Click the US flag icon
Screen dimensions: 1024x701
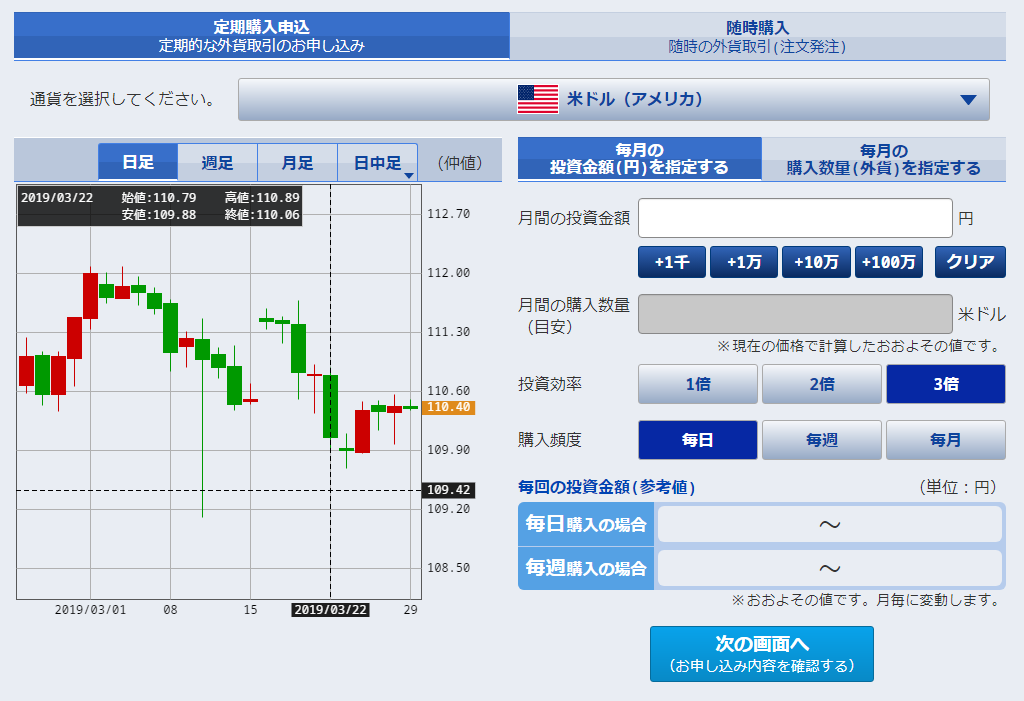[x=537, y=99]
